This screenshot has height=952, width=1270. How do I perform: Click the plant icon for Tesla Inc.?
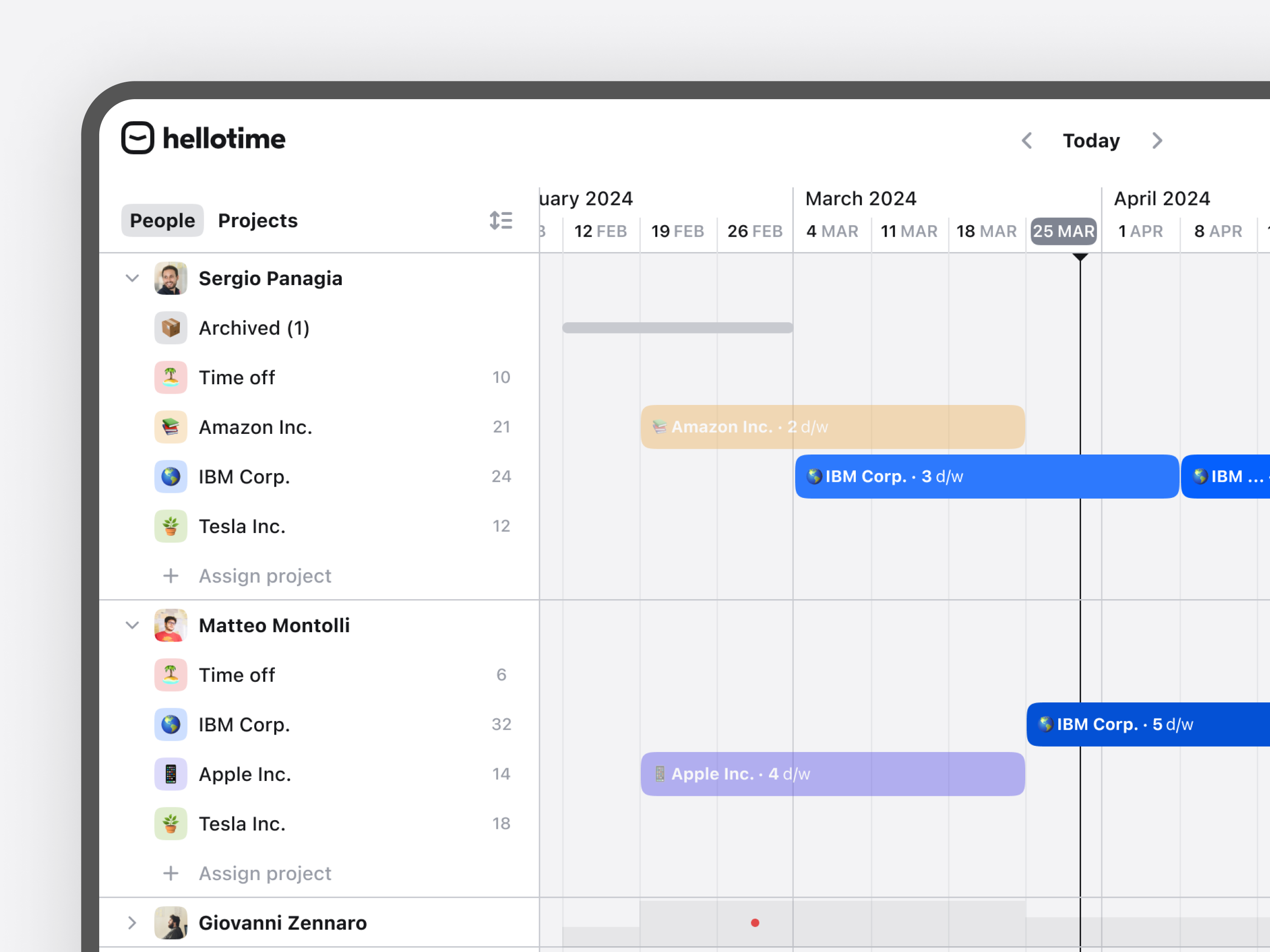coord(170,526)
